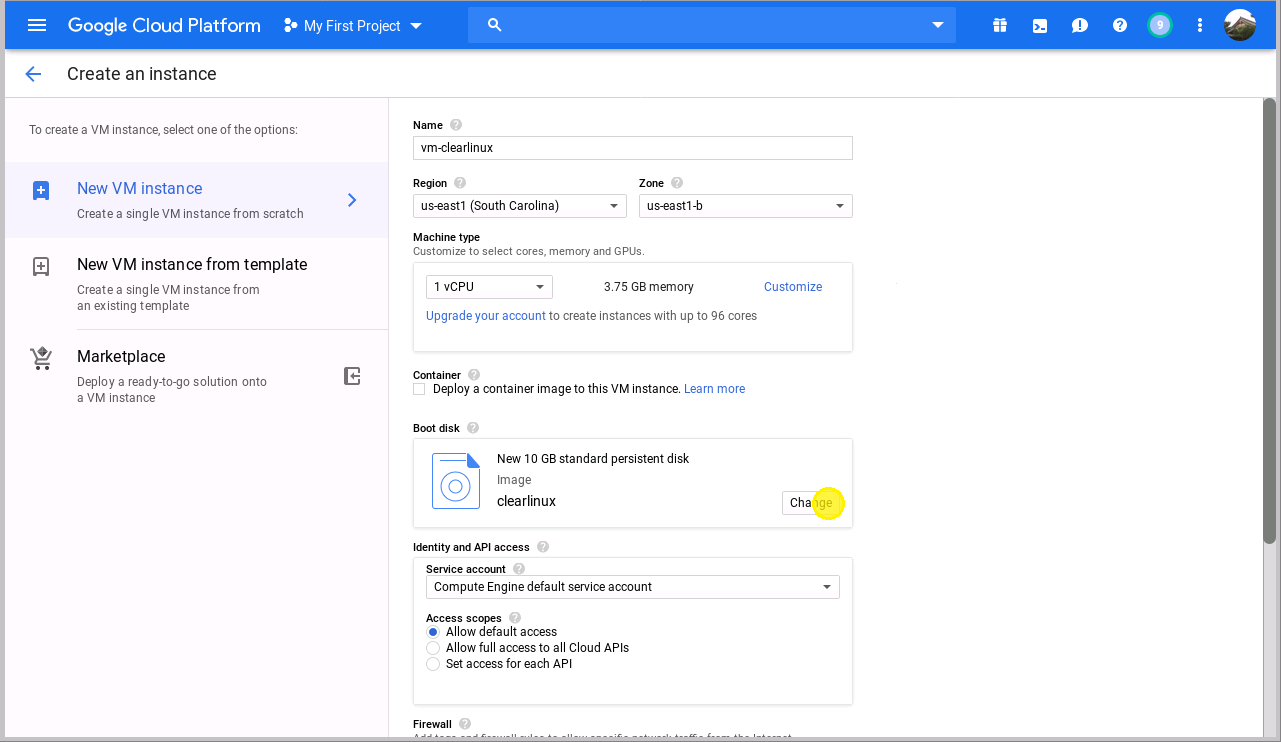Click help icon beside Service account

(x=519, y=569)
